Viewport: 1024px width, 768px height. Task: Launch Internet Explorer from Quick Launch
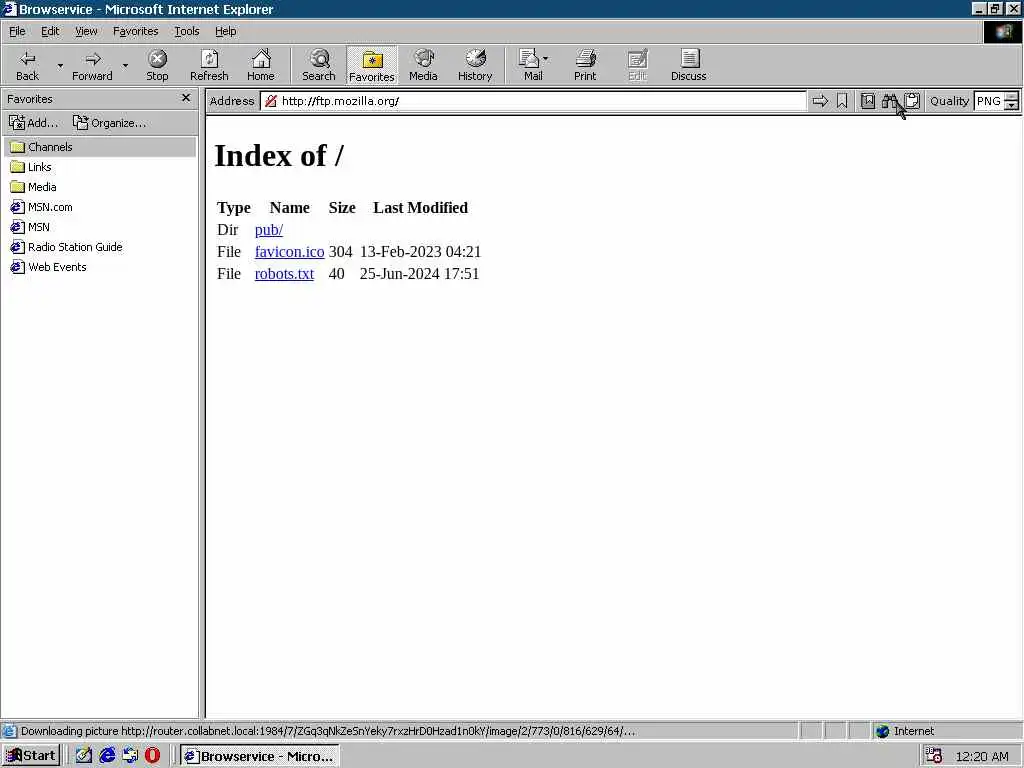(107, 756)
